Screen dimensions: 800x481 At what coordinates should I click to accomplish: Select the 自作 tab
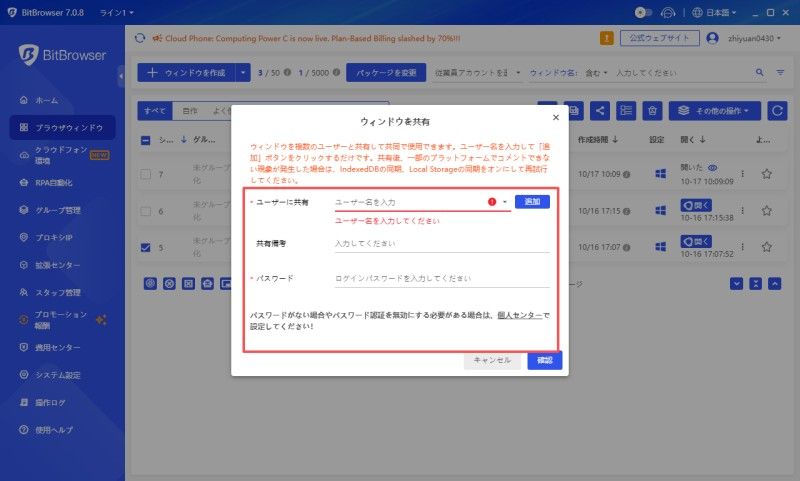(x=190, y=111)
